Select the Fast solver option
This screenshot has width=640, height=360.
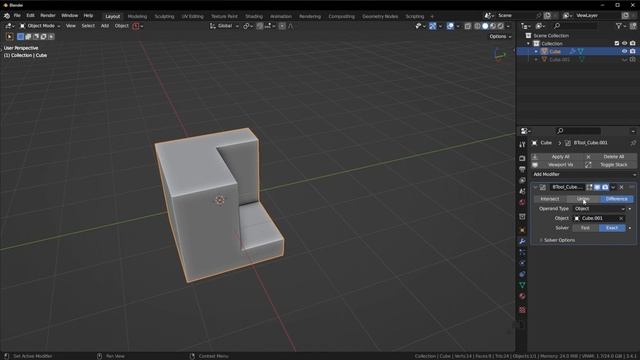(585, 228)
